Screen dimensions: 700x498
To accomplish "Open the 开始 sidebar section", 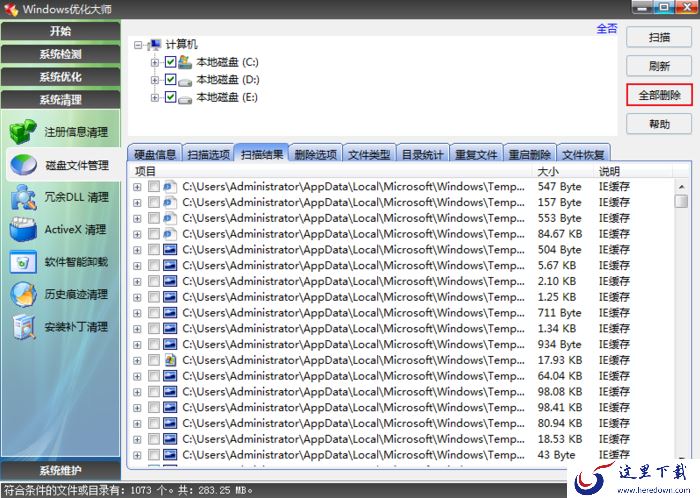I will click(60, 31).
